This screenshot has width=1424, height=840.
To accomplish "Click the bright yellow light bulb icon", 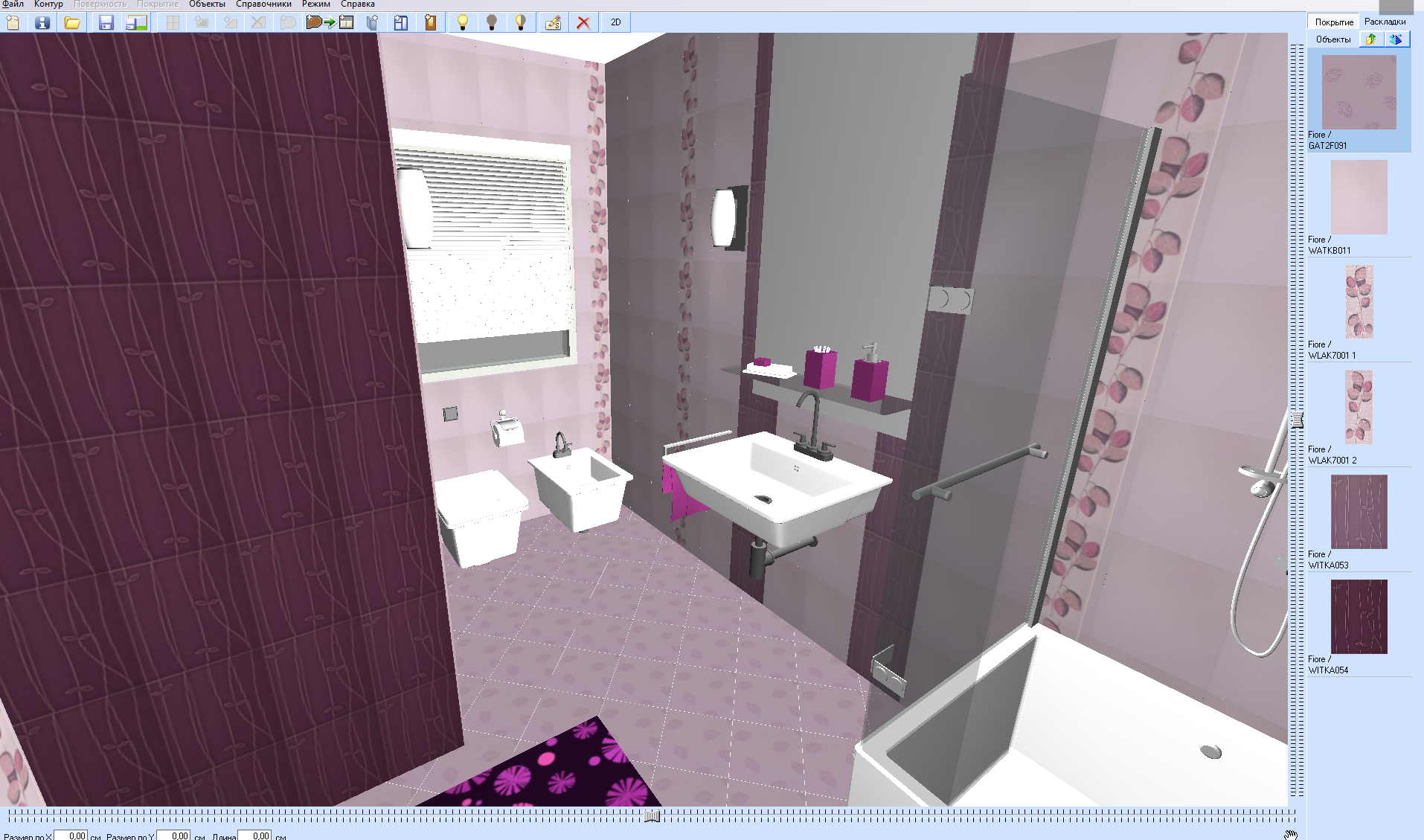I will (462, 22).
